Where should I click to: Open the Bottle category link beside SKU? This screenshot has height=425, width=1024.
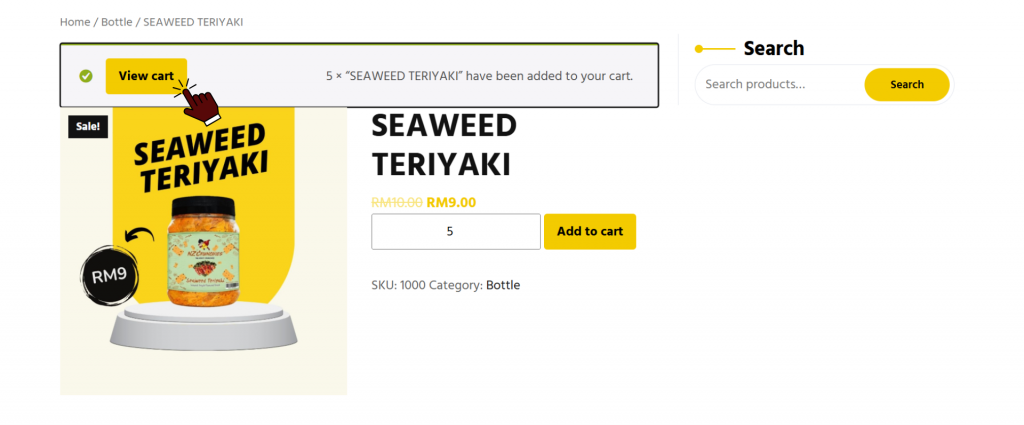coord(503,285)
